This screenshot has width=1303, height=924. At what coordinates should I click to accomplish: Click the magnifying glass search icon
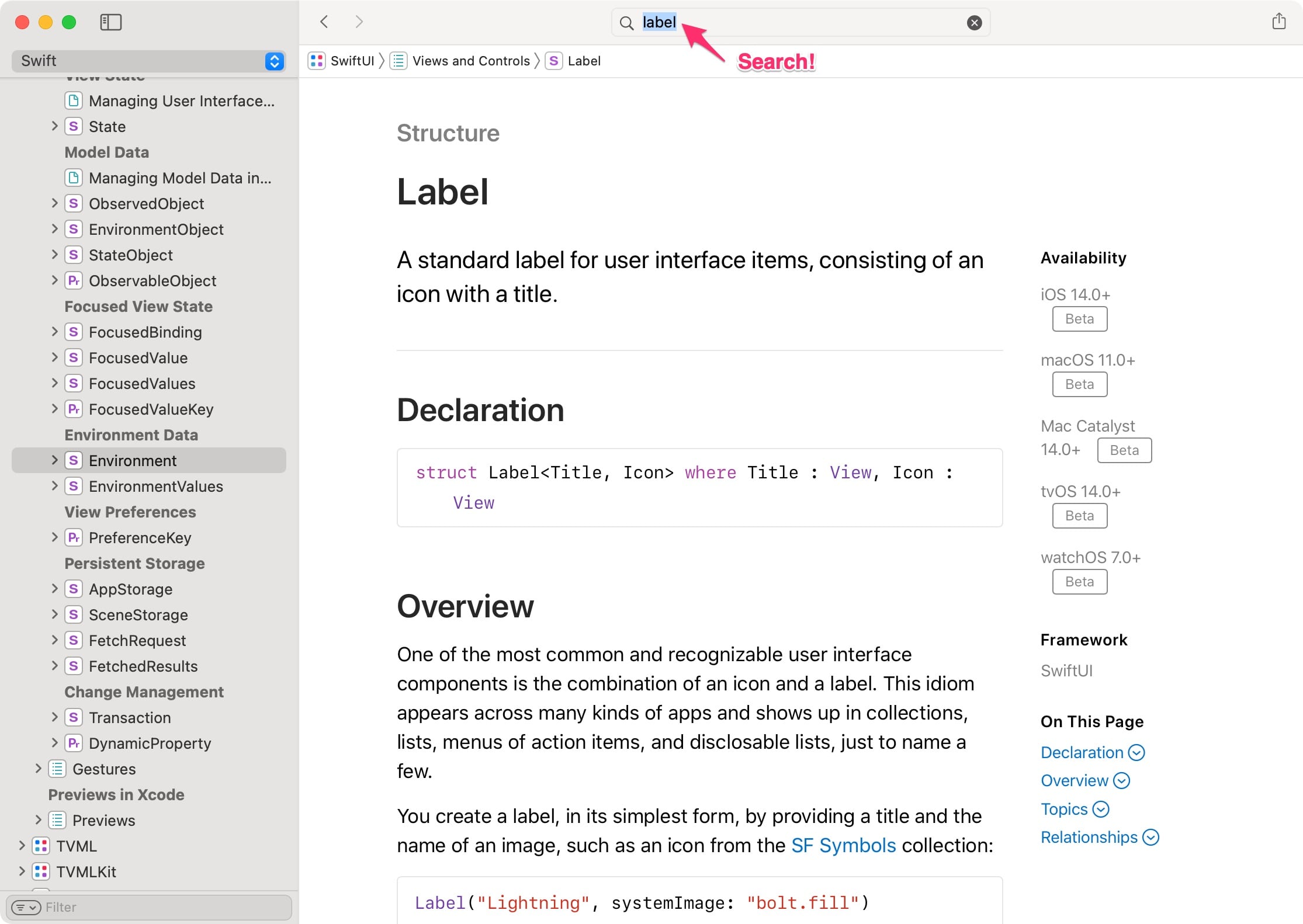(x=626, y=23)
